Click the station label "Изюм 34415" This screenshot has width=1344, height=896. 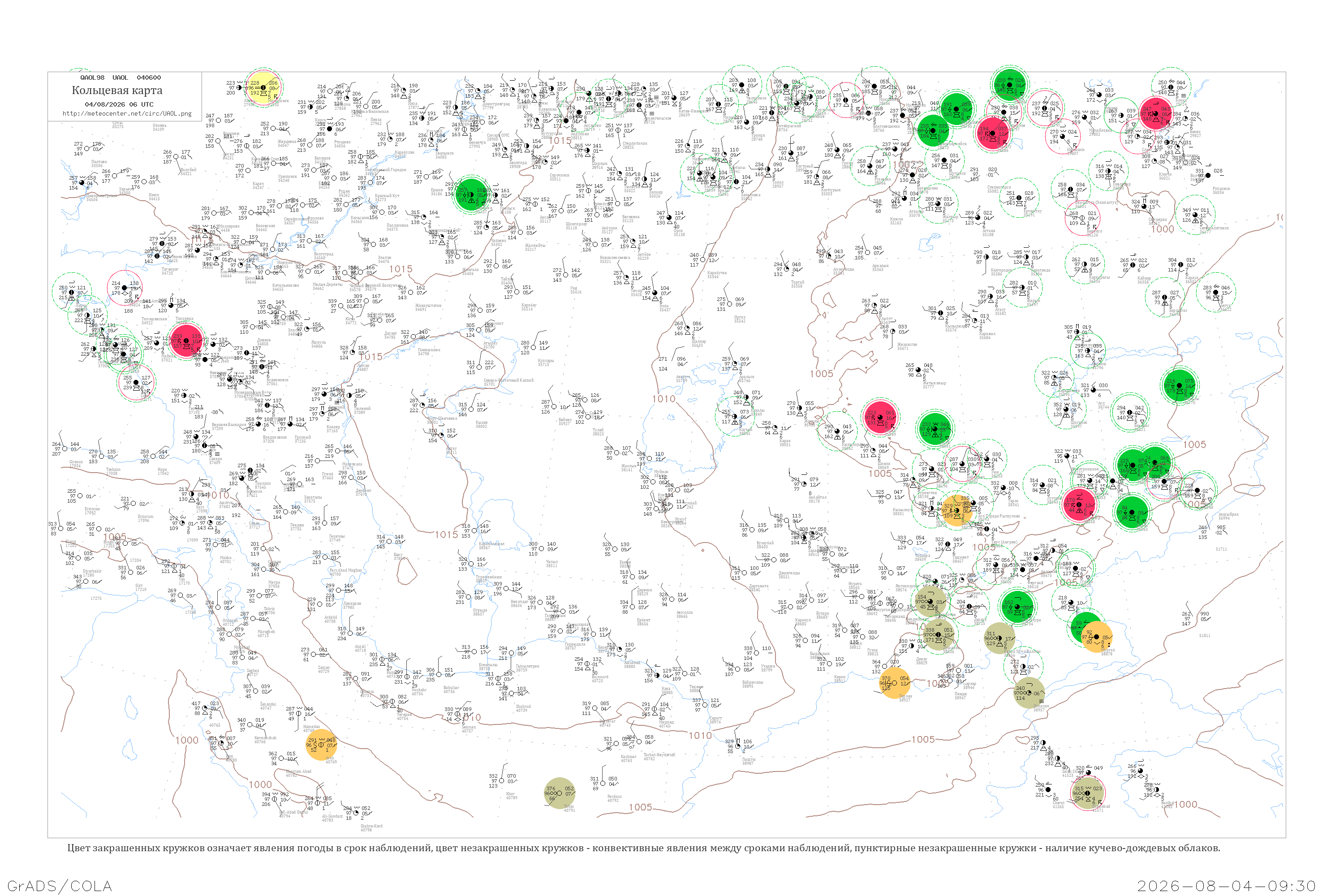click(154, 197)
